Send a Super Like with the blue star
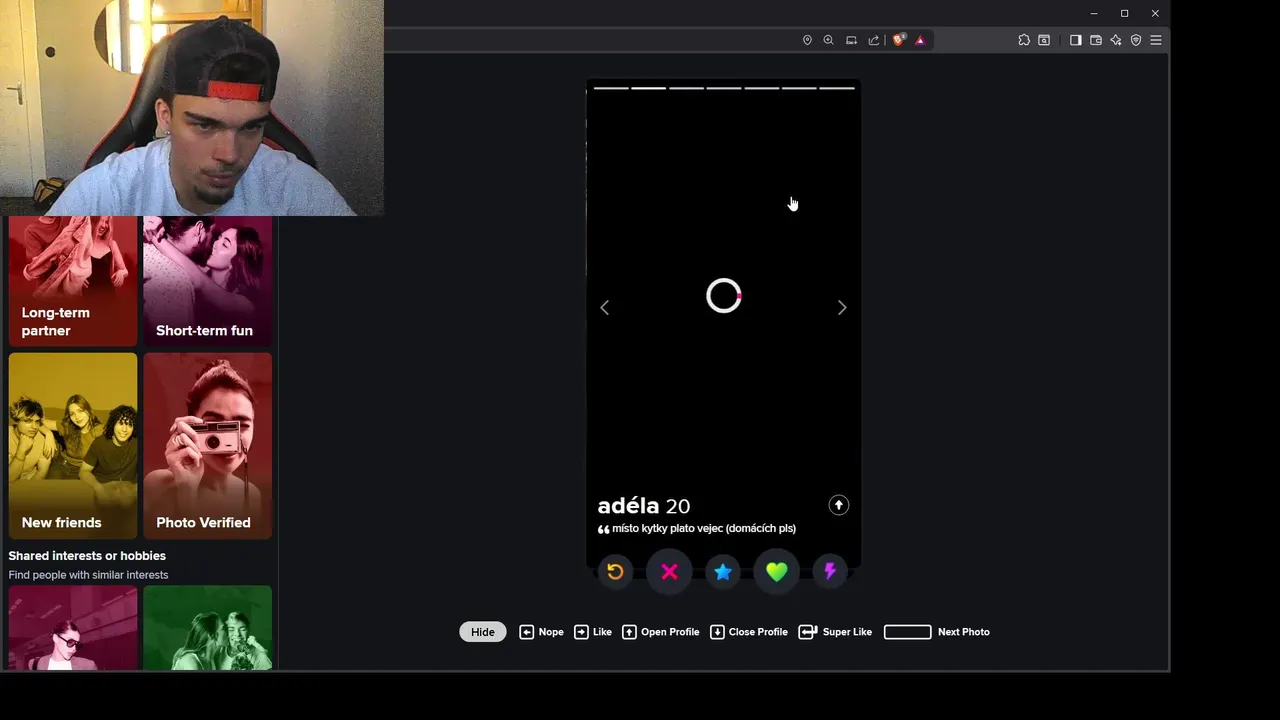Screen dimensions: 1280x720 point(723,572)
